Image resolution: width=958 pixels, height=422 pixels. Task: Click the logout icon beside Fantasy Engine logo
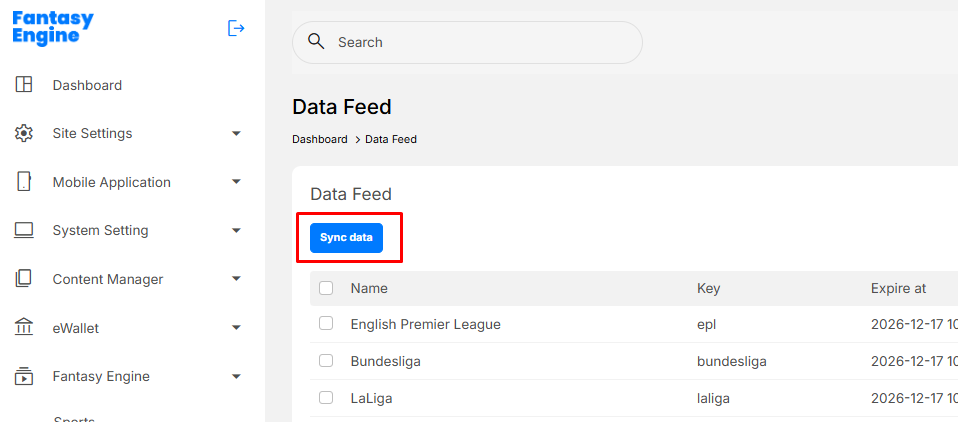(236, 28)
